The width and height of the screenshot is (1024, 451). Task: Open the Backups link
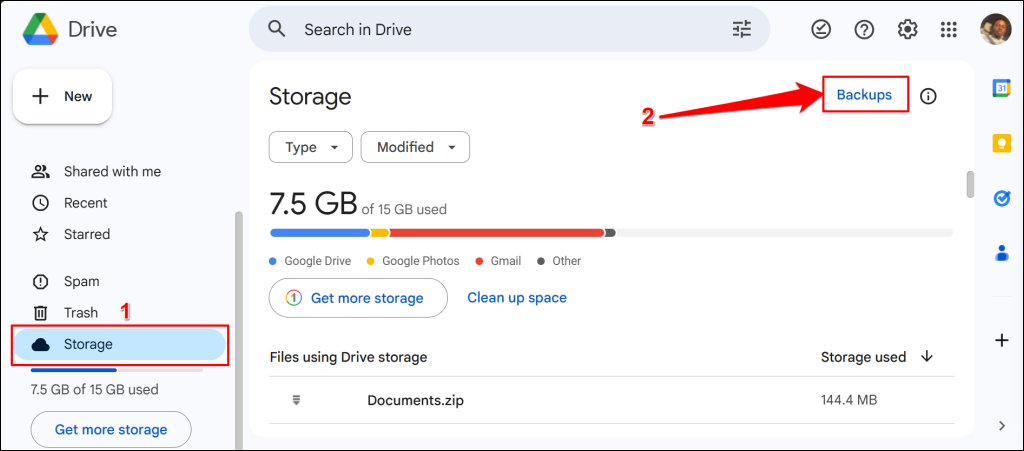click(x=864, y=95)
